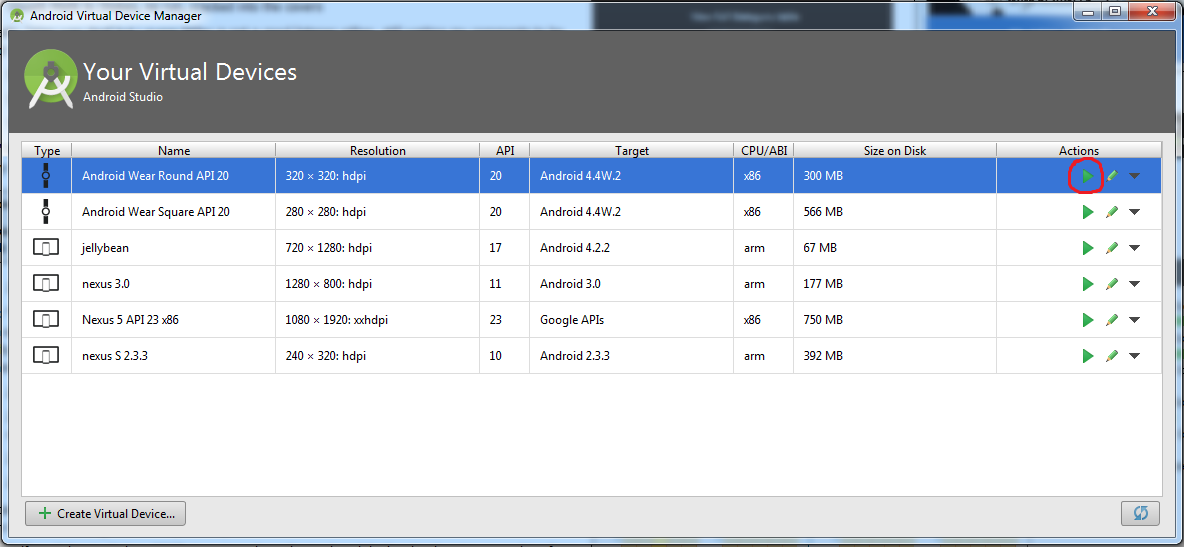Edit the Nexus 5 API 23 x86 AVD
1184x547 pixels.
pos(1112,320)
